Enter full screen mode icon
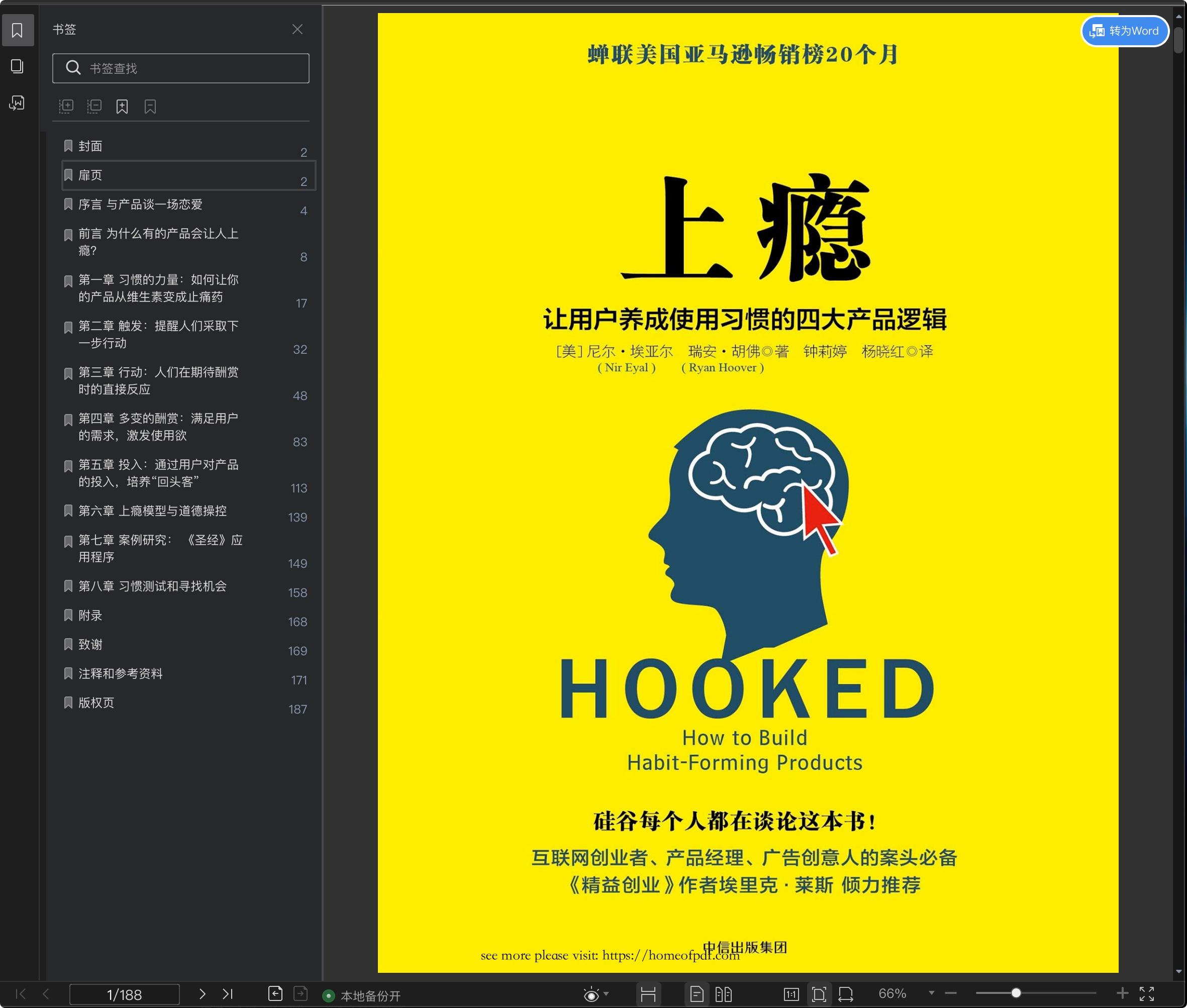This screenshot has height=1008, width=1187. coord(1147,994)
